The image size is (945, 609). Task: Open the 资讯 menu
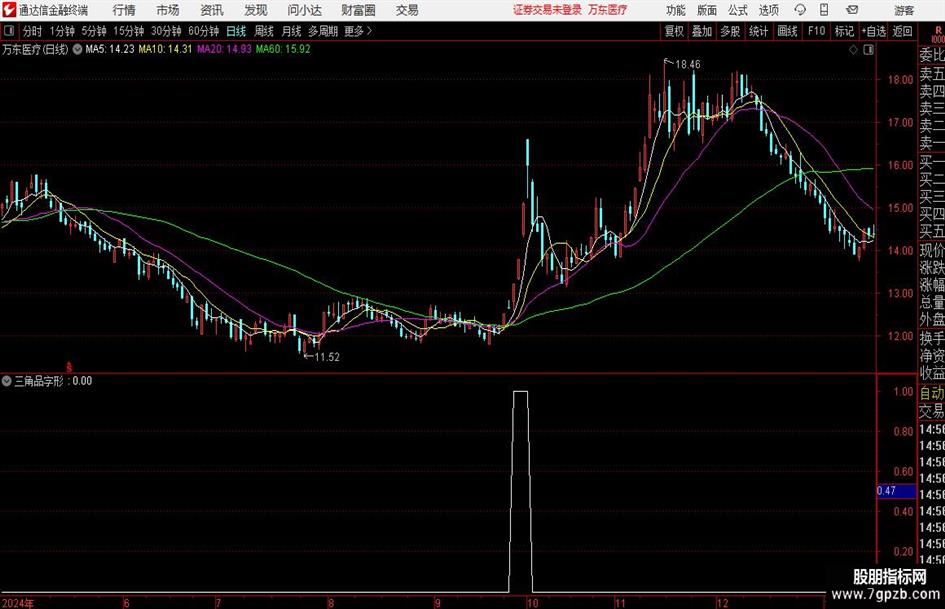(212, 10)
